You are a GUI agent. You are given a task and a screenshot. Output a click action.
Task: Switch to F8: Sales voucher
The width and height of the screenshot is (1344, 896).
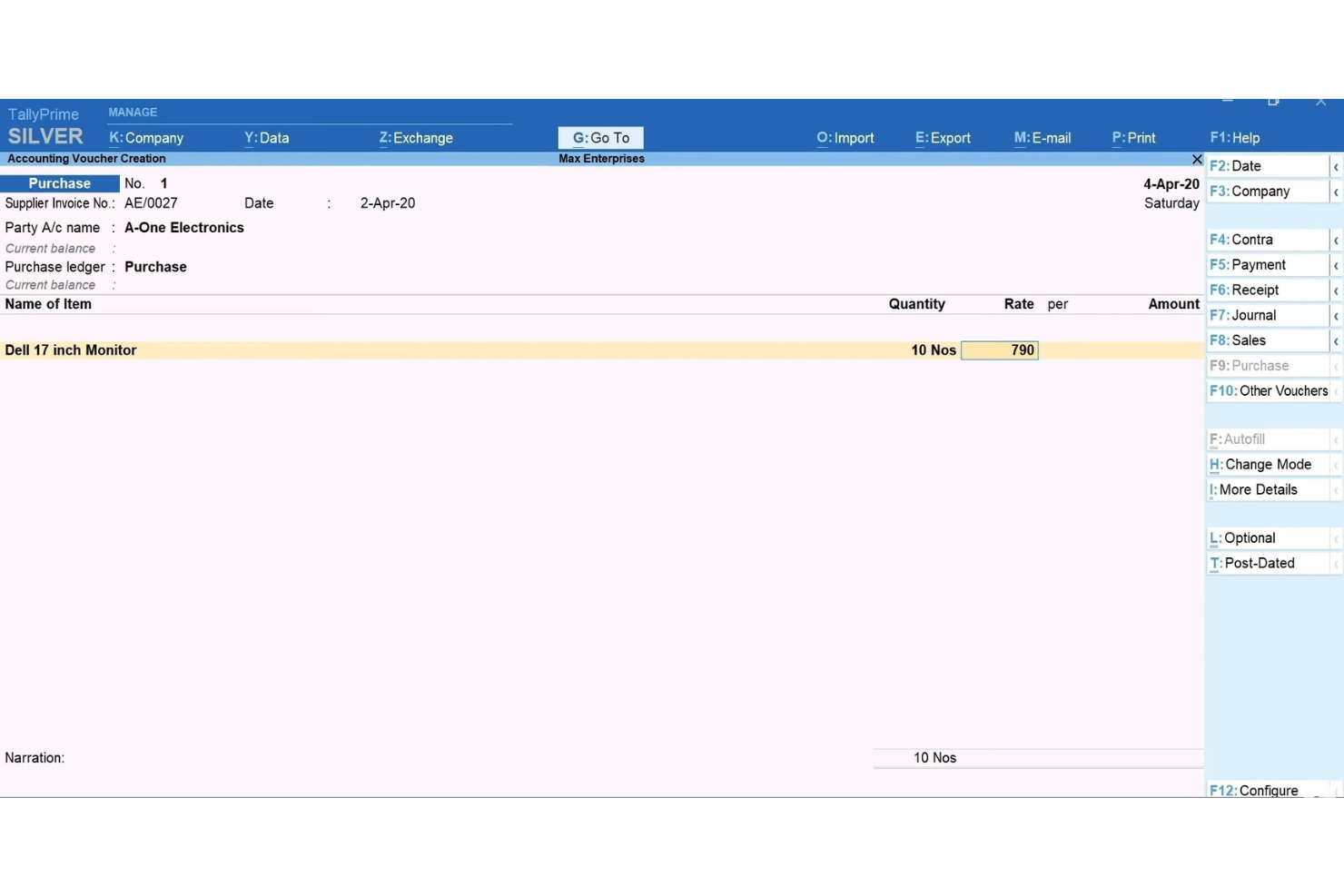pos(1267,340)
